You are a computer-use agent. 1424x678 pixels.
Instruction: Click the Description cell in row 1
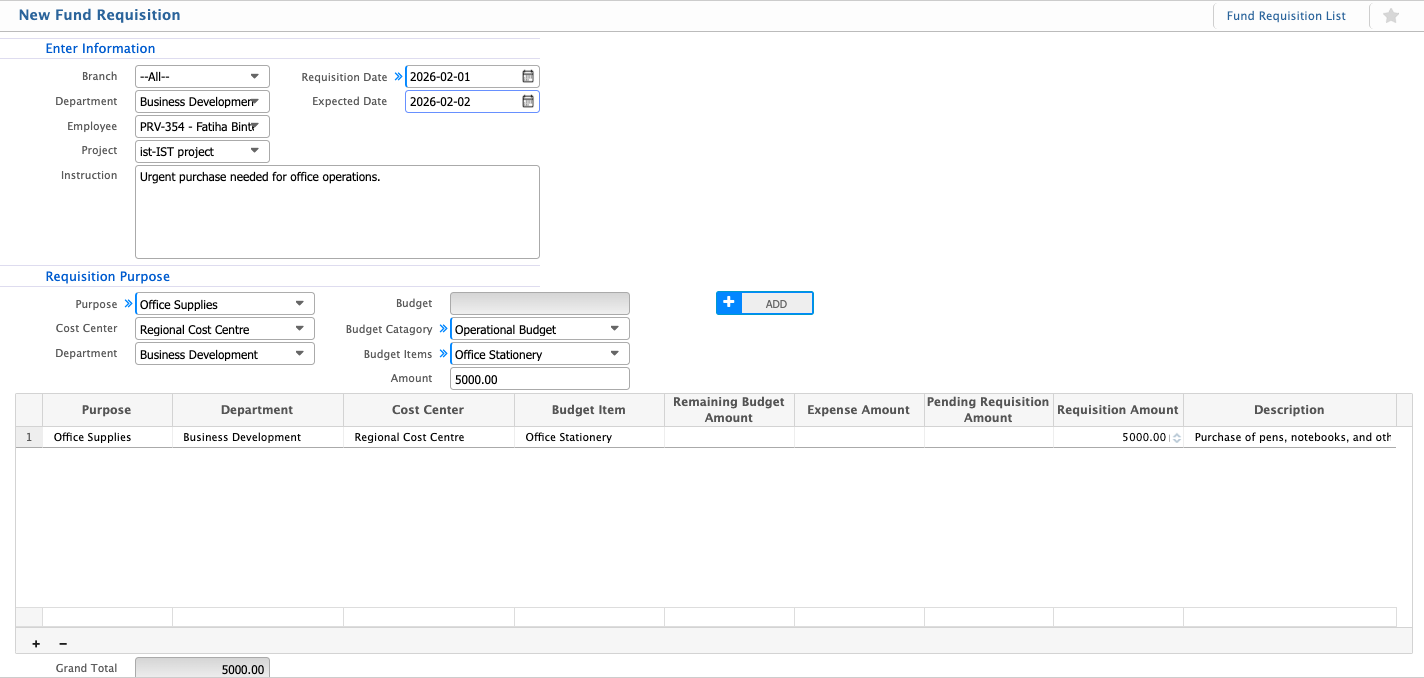pyautogui.click(x=1290, y=437)
